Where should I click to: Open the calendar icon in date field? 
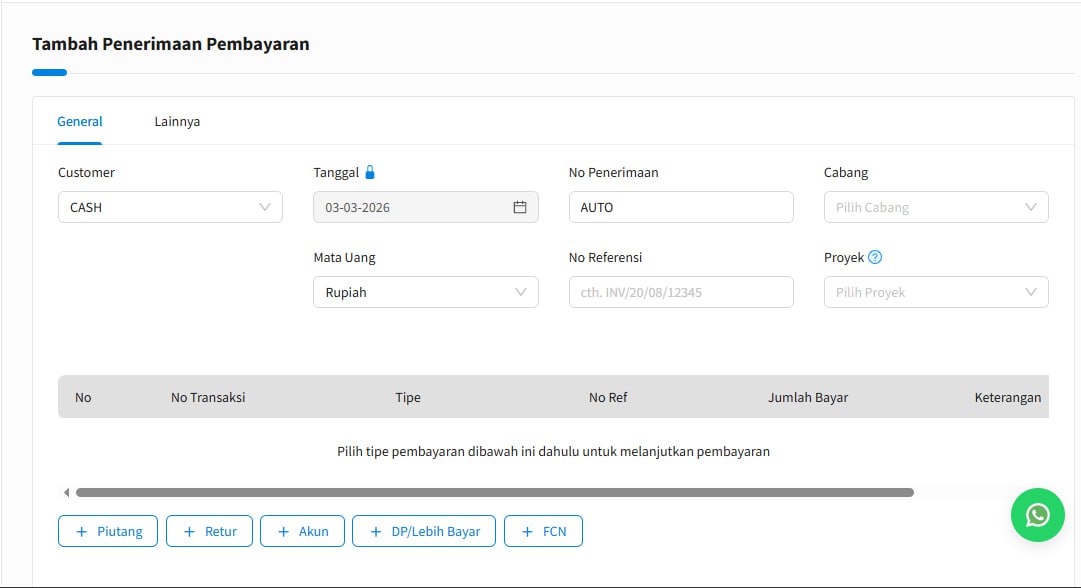click(519, 207)
